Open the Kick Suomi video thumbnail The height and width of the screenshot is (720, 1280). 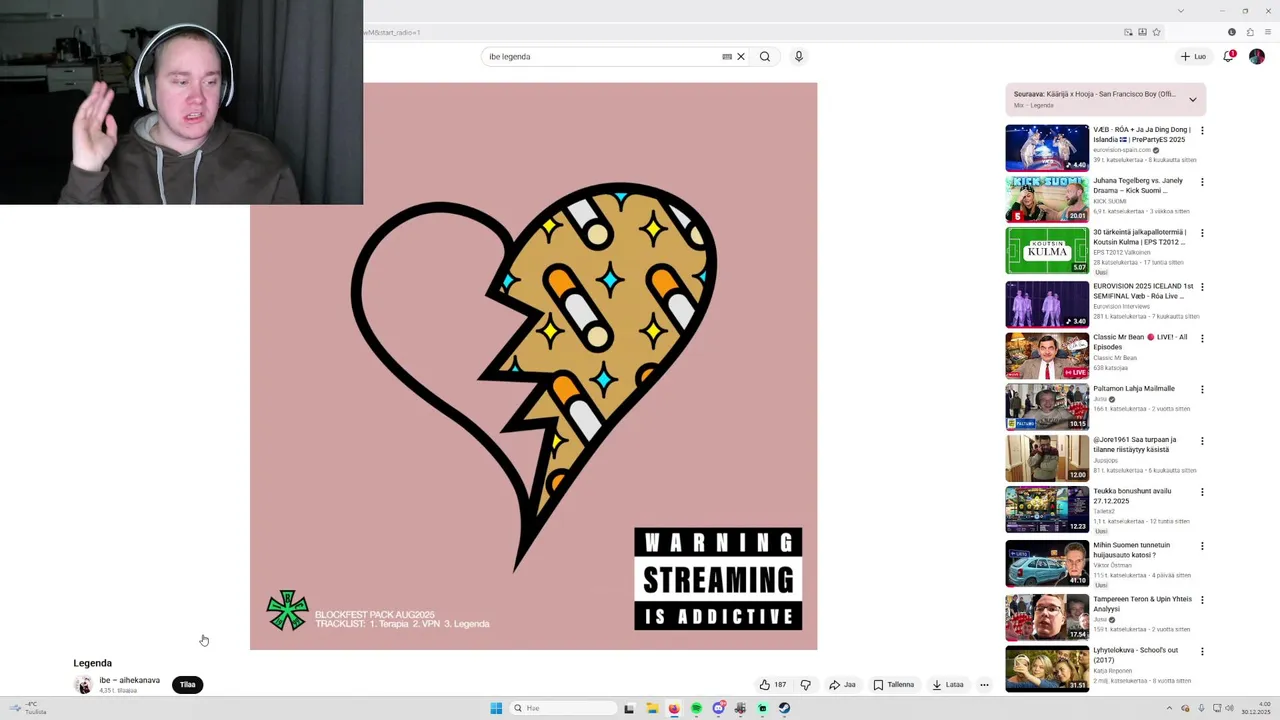1047,199
